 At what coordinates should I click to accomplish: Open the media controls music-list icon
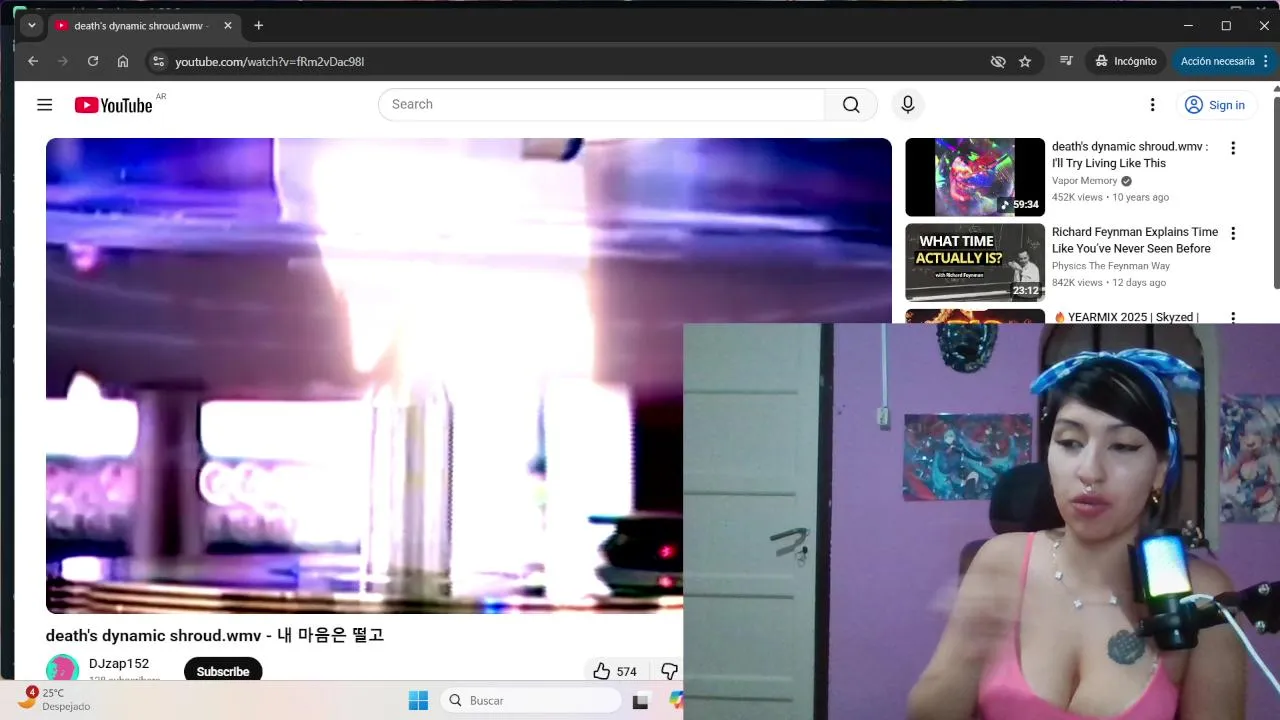(x=1066, y=61)
